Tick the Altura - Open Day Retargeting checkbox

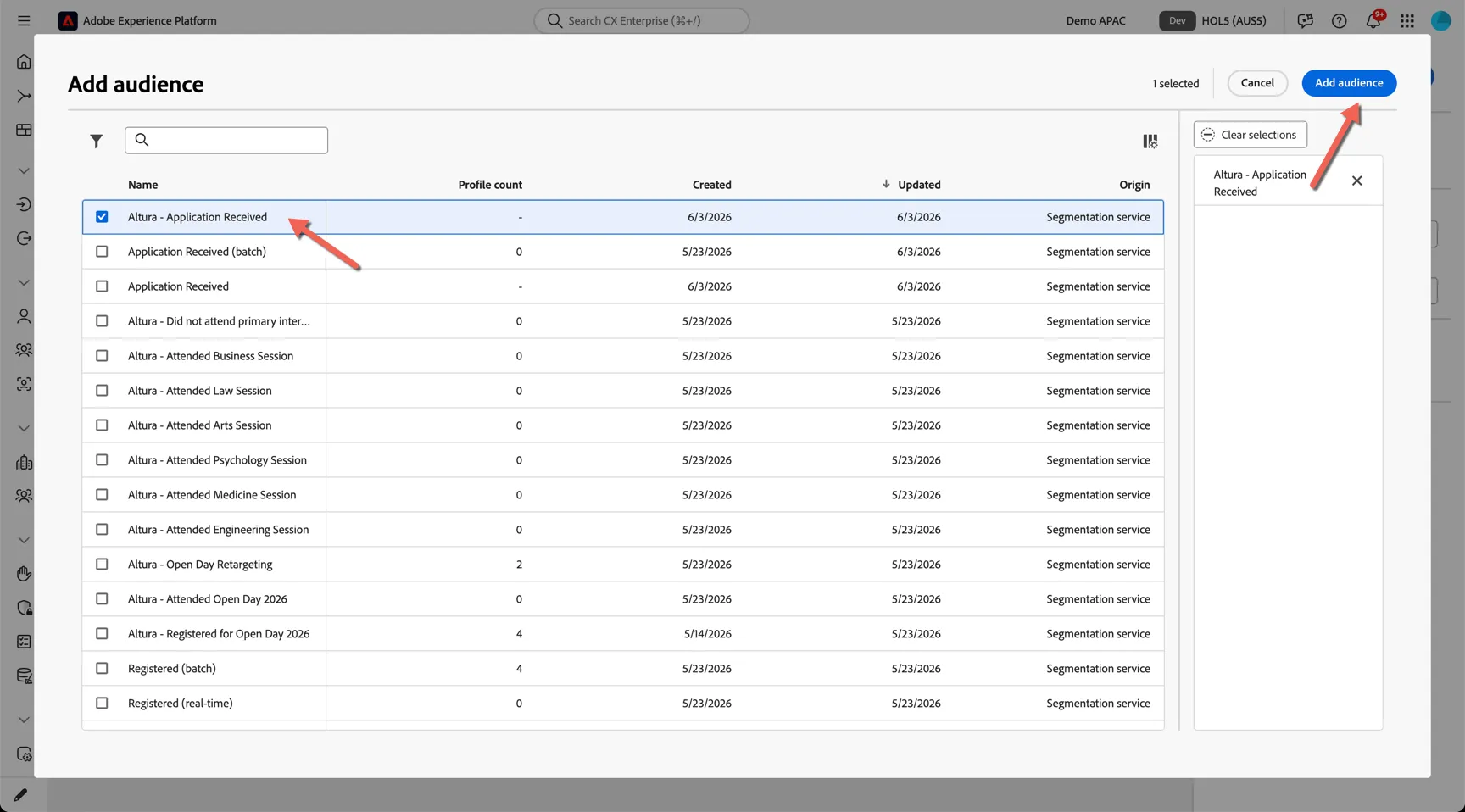pos(102,565)
